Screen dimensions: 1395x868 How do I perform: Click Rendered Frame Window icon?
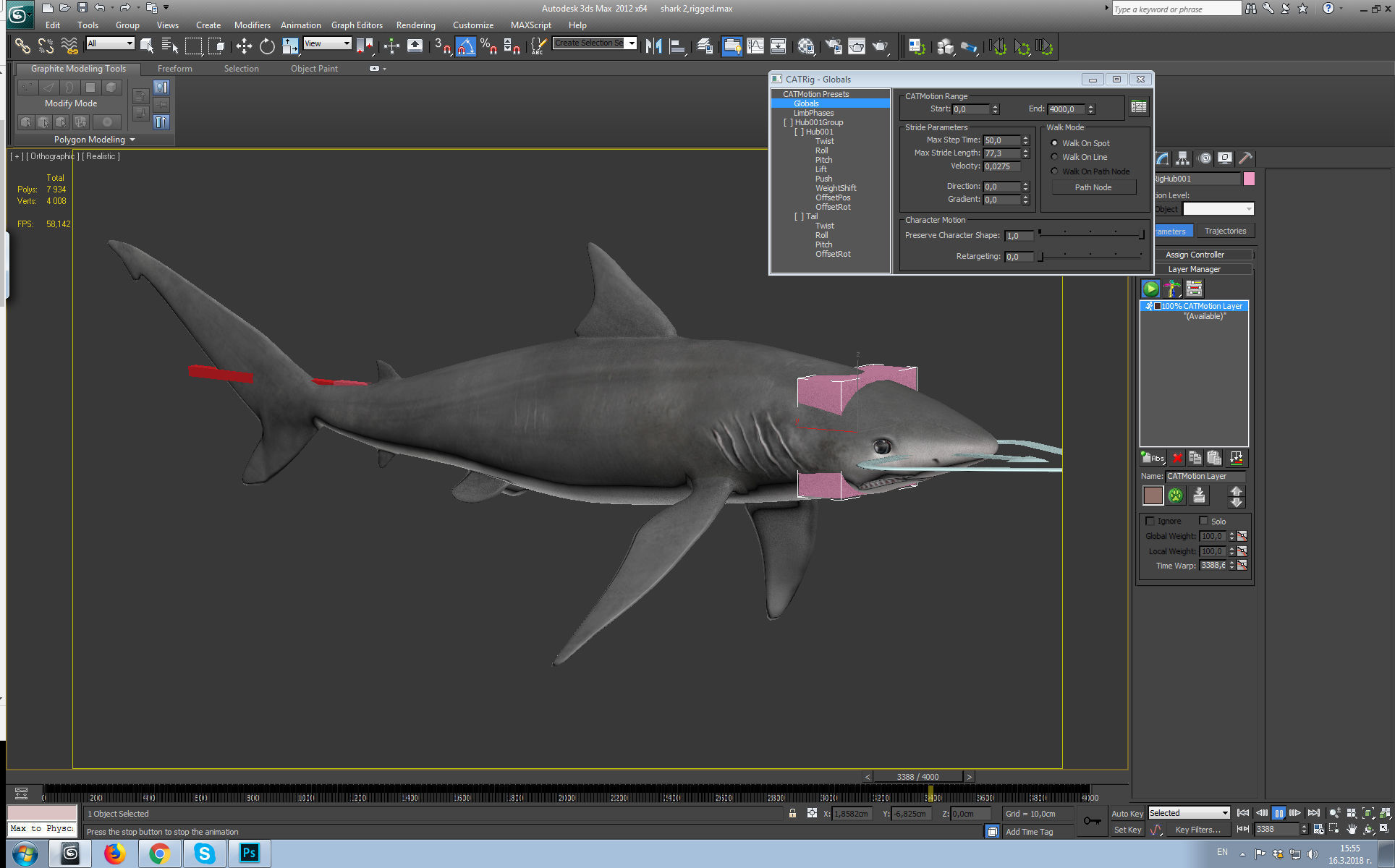857,46
